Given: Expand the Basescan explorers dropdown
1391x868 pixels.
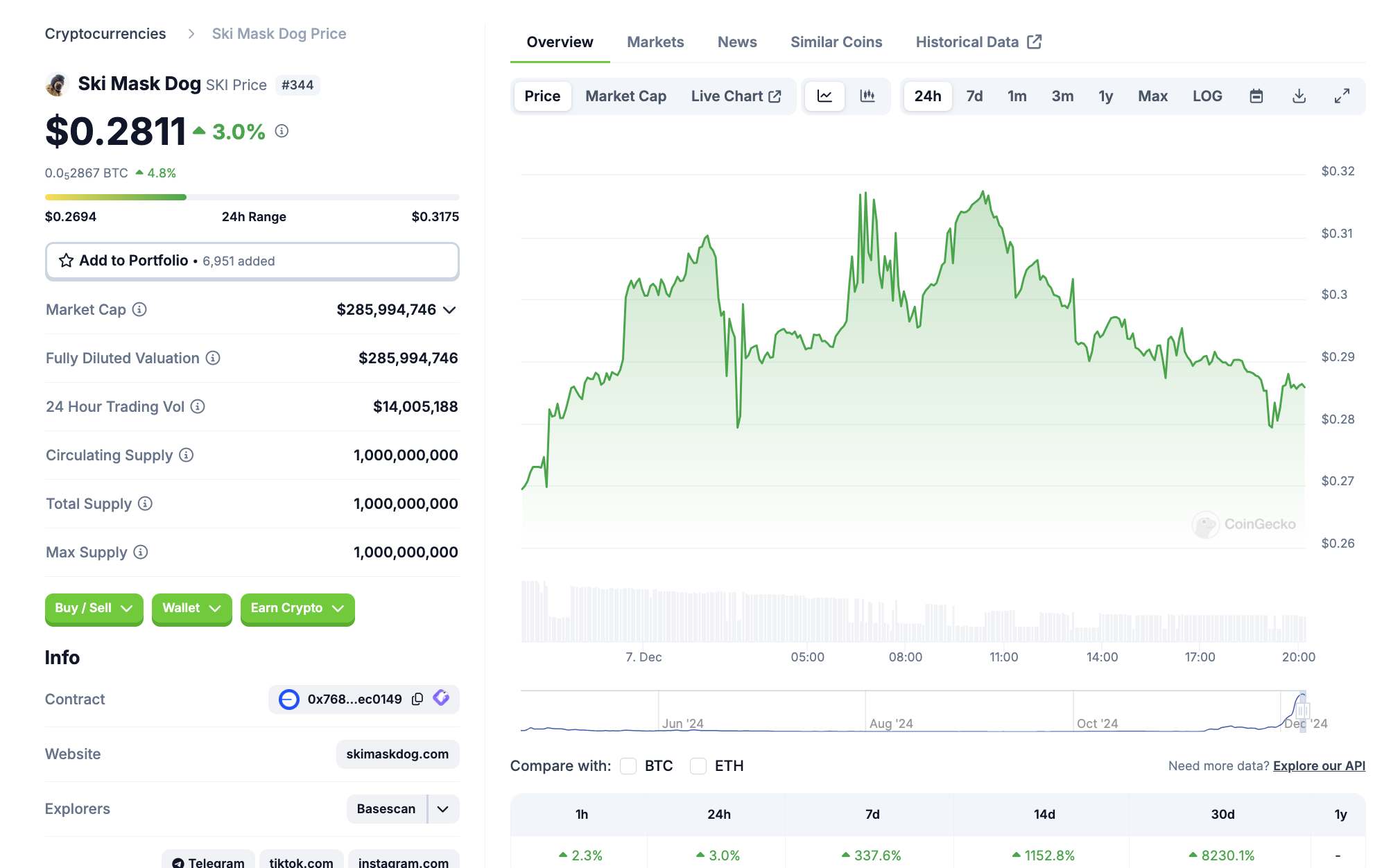Looking at the screenshot, I should [x=443, y=809].
